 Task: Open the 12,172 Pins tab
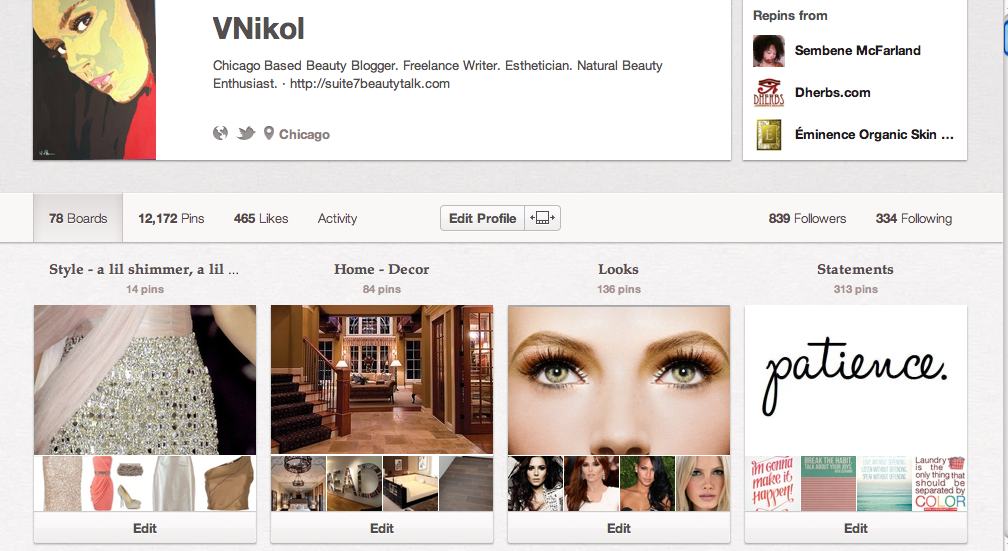pos(171,218)
